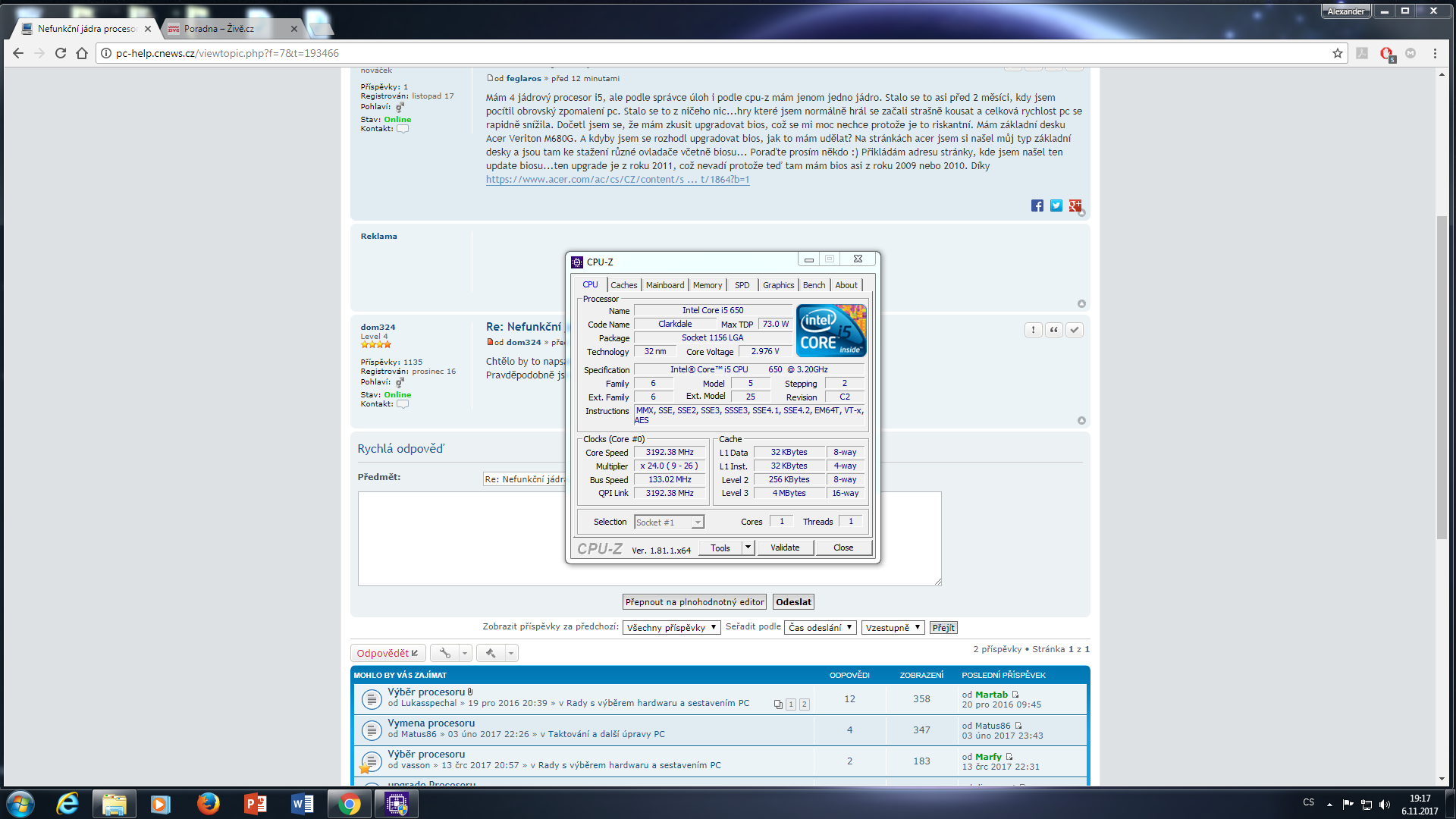
Task: Click the page vertical scrollbar
Action: pos(1442,377)
